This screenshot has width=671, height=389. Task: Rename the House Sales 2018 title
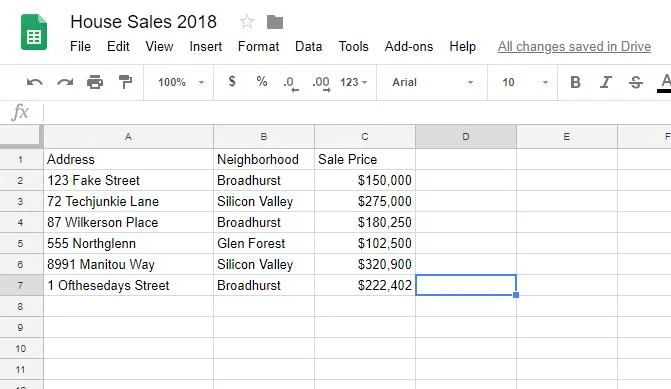[144, 22]
